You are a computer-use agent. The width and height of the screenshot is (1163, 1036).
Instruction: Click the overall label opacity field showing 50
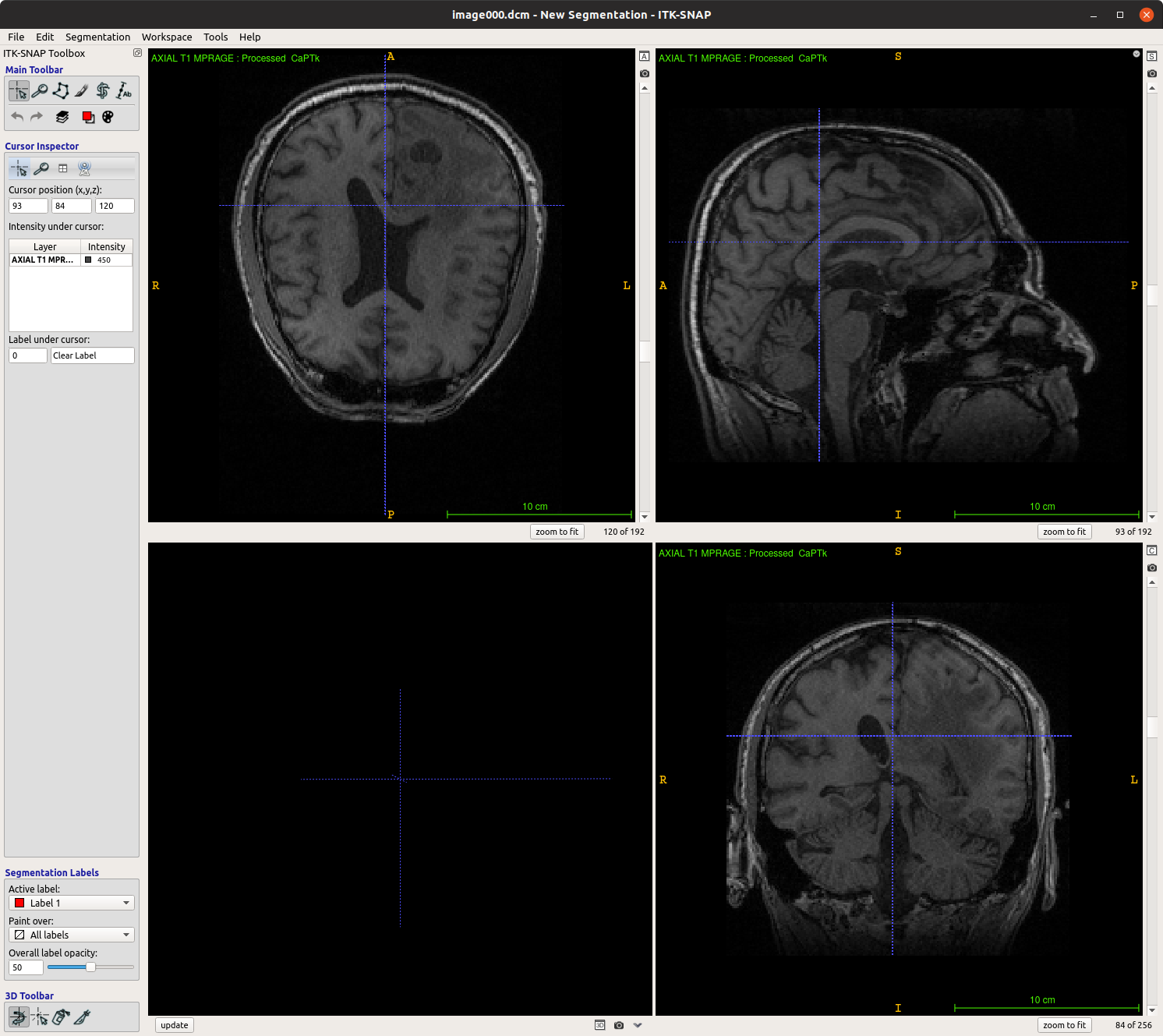[26, 967]
